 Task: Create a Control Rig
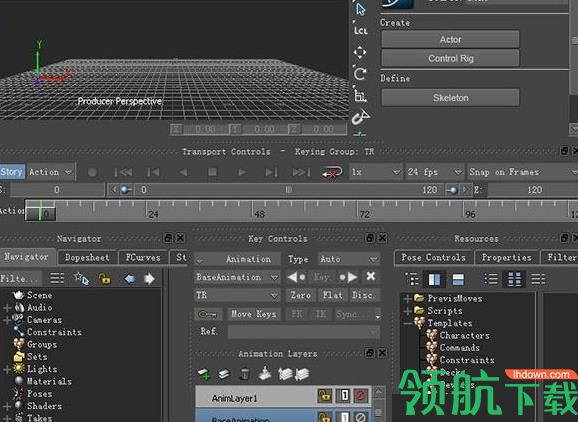450,58
